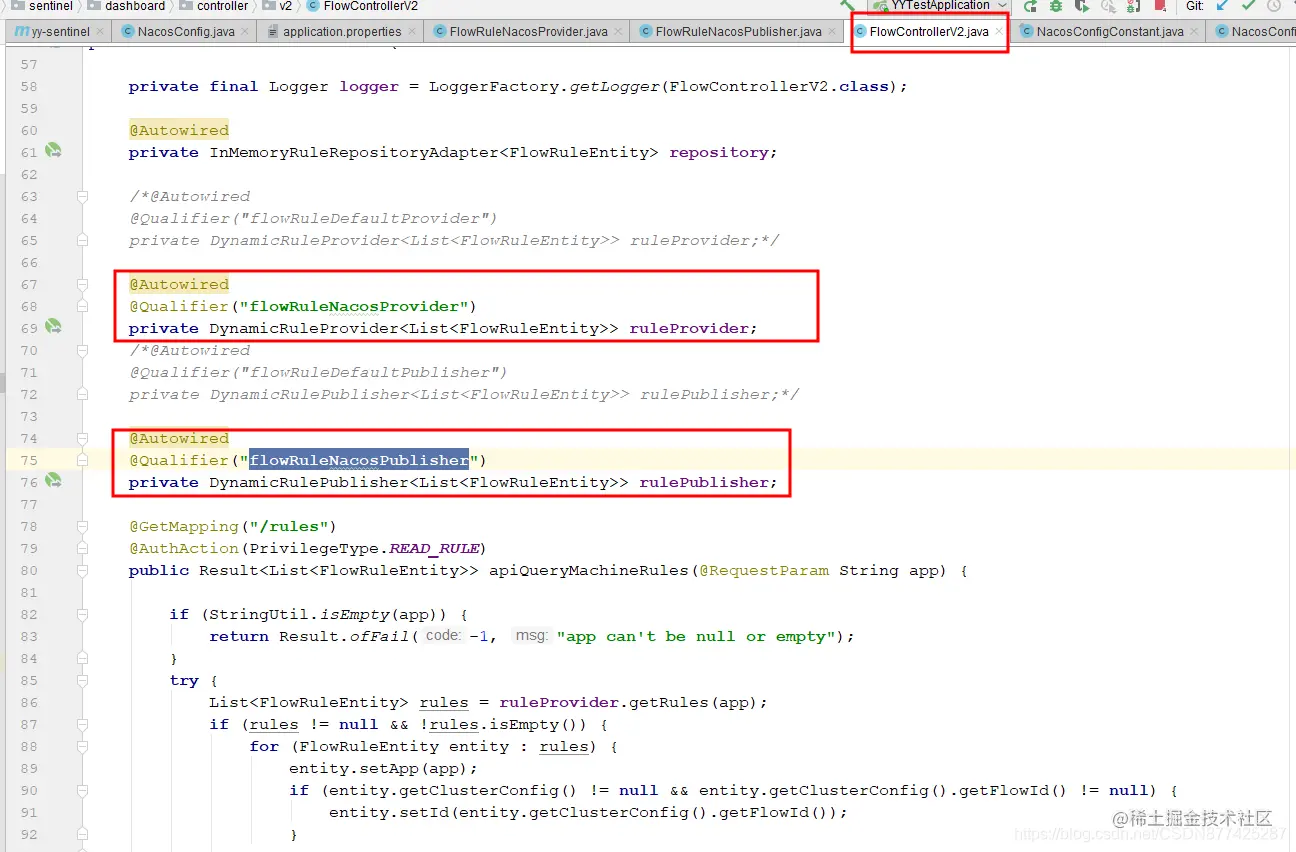Click the code: parameter hint on line 83
The width and height of the screenshot is (1296, 852).
[443, 636]
